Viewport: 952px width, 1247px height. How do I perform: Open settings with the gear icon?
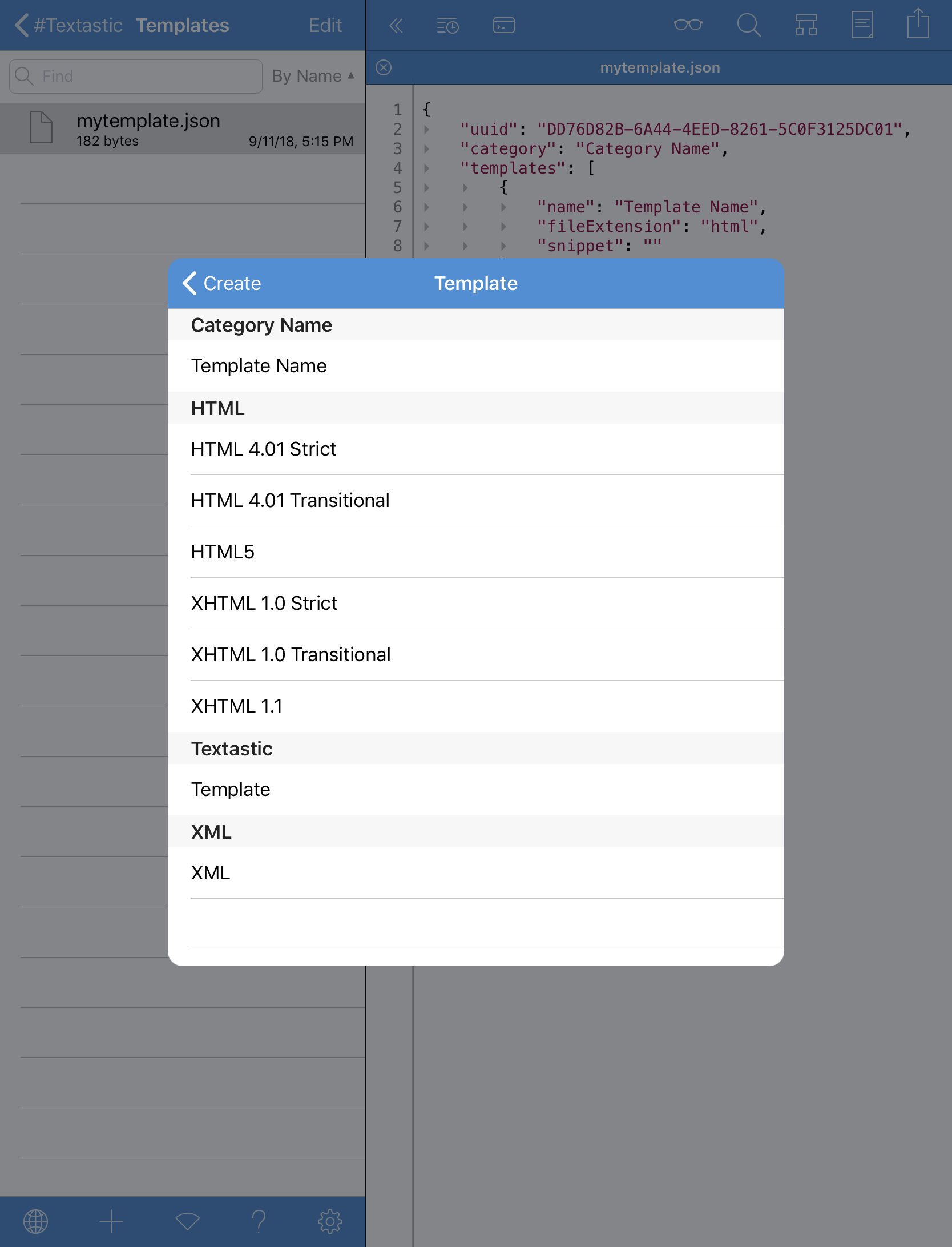(330, 1222)
